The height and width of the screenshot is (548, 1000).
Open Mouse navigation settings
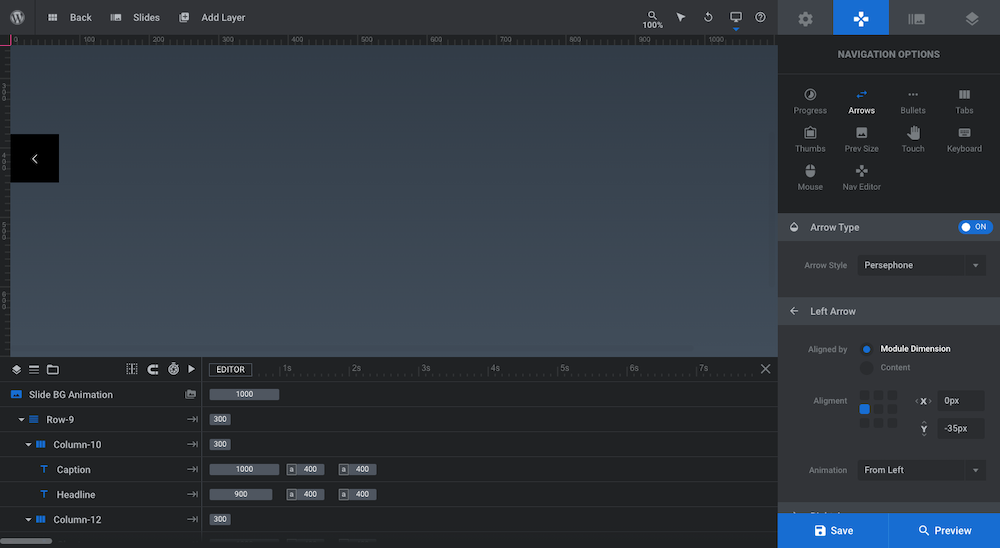[x=810, y=178]
